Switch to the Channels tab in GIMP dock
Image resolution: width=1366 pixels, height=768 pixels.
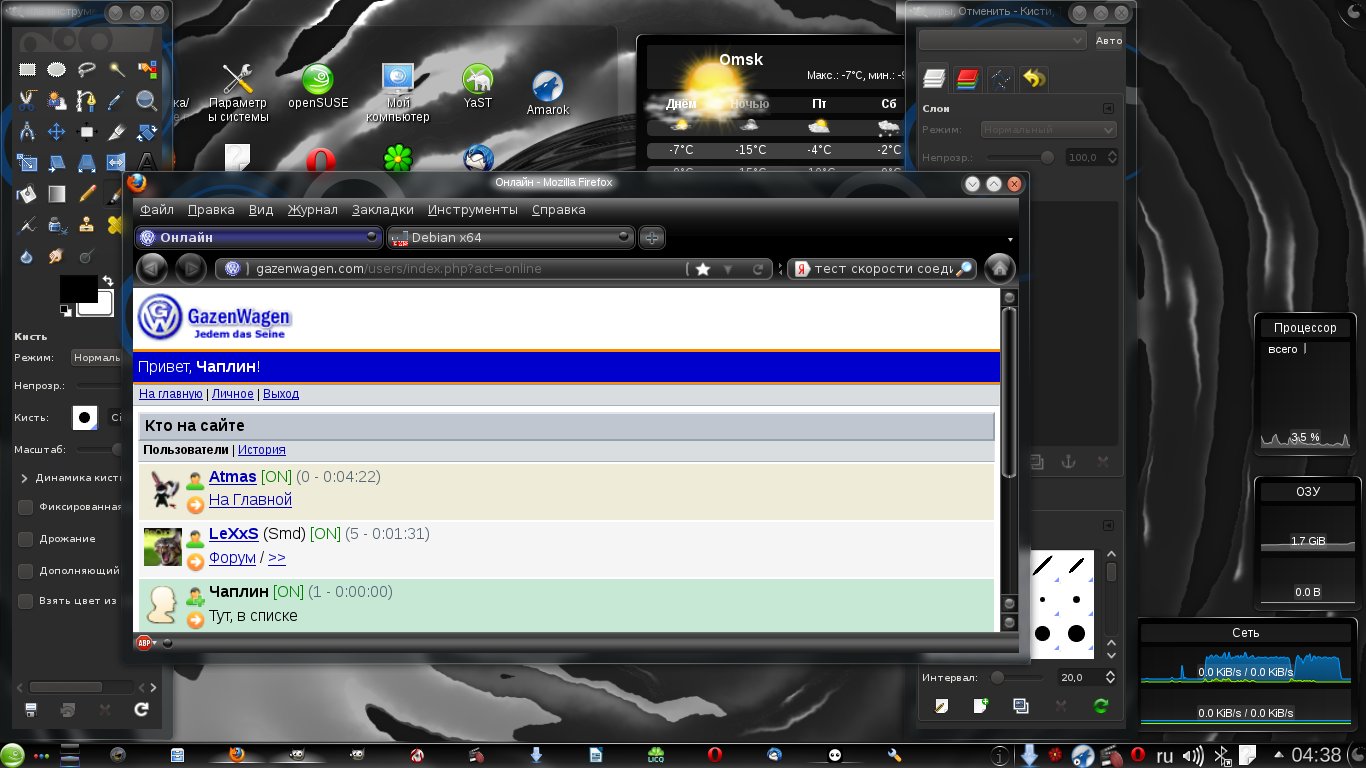click(967, 79)
